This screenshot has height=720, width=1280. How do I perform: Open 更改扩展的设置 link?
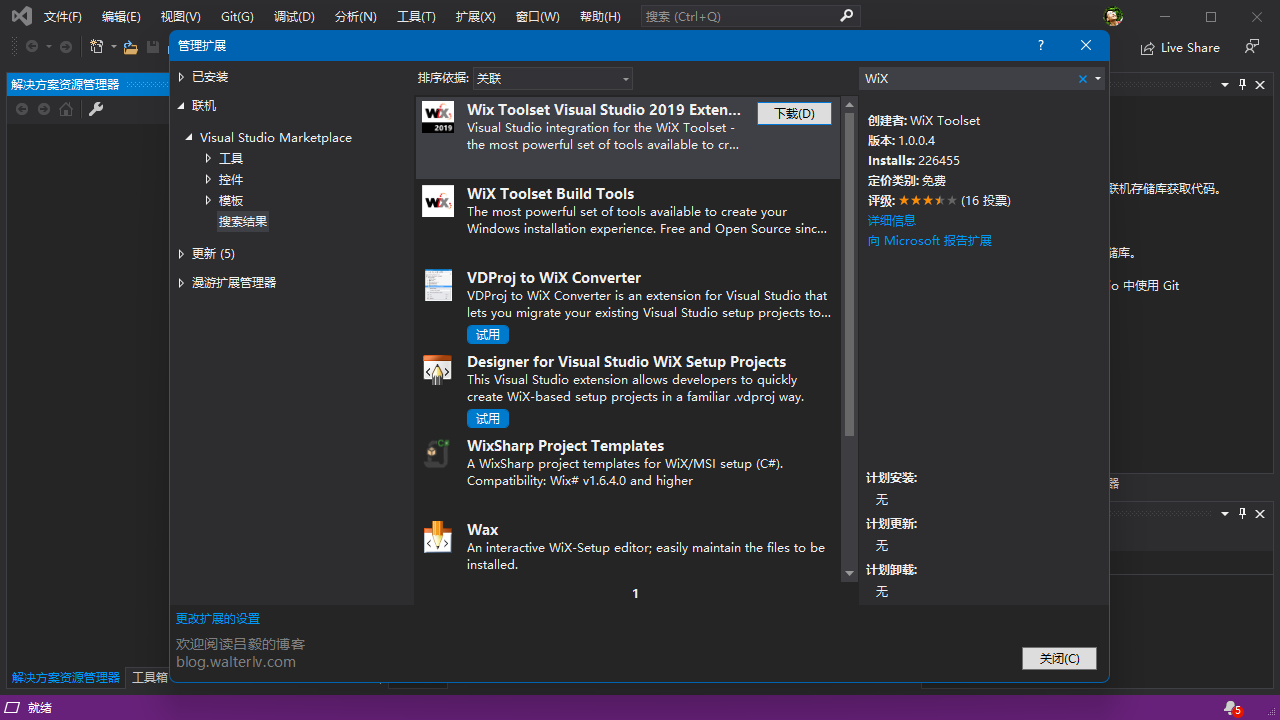point(218,619)
